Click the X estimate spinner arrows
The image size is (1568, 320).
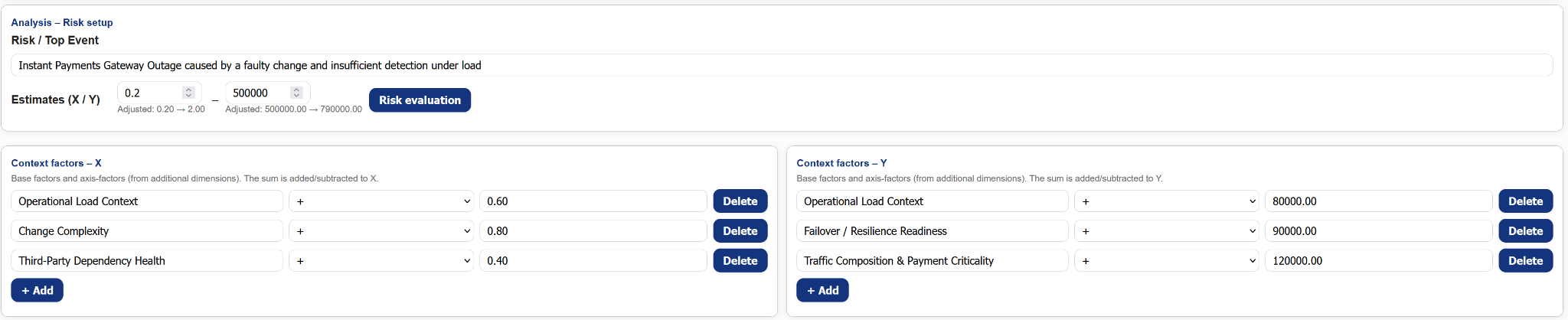click(x=188, y=93)
